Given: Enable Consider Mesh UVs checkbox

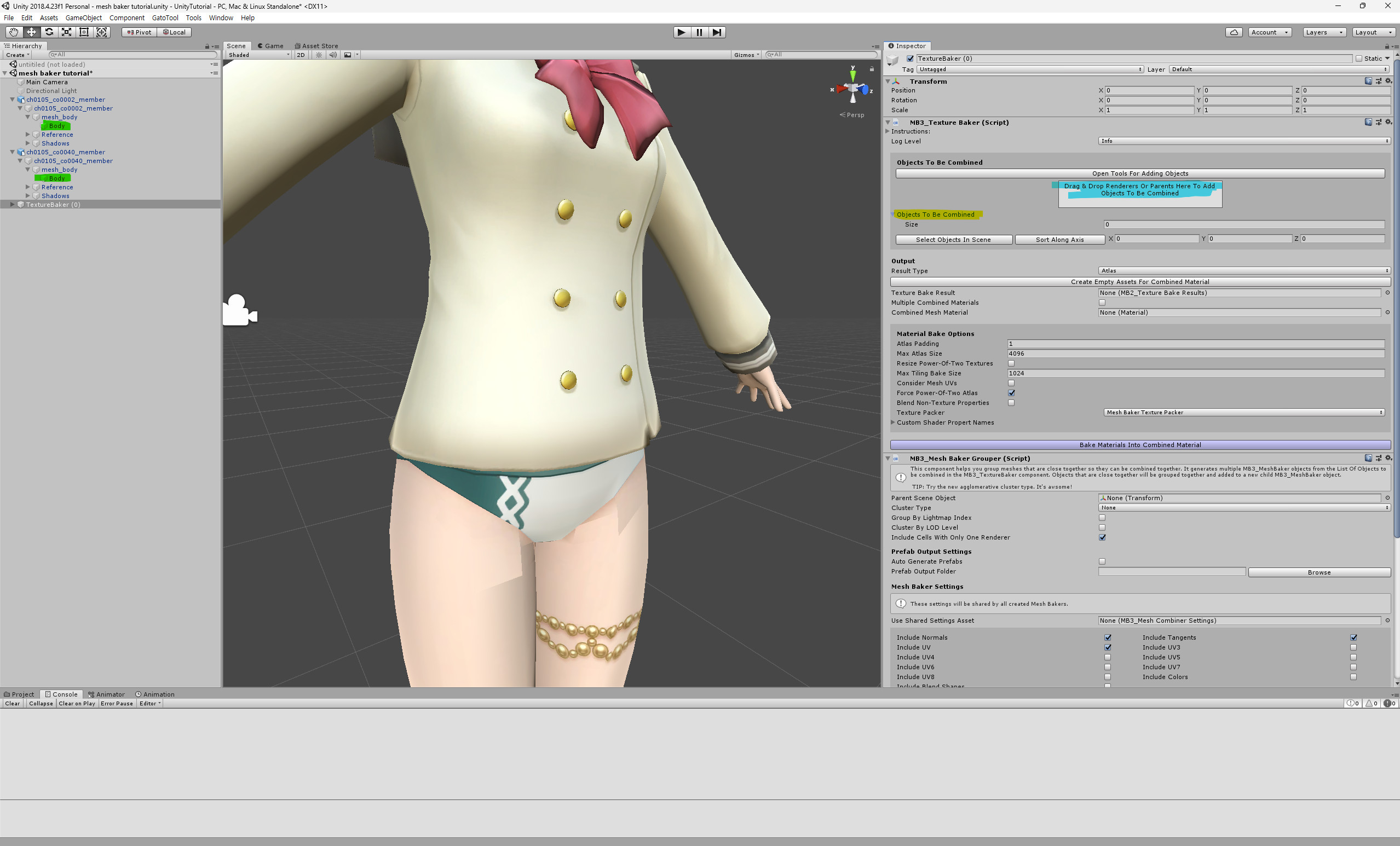Looking at the screenshot, I should pyautogui.click(x=1011, y=383).
